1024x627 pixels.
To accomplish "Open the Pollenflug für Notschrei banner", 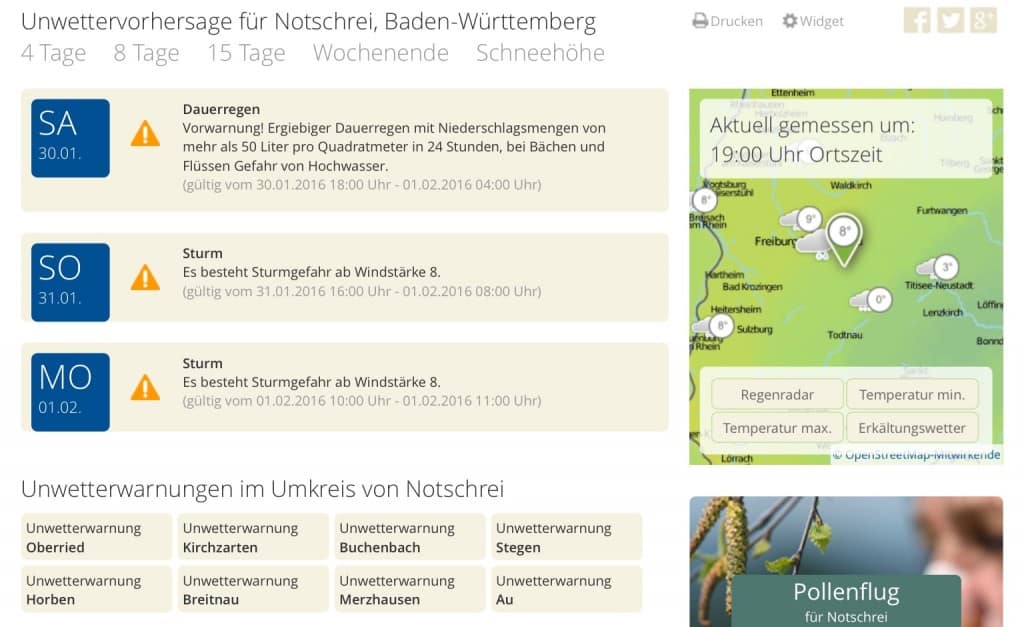I will point(846,562).
